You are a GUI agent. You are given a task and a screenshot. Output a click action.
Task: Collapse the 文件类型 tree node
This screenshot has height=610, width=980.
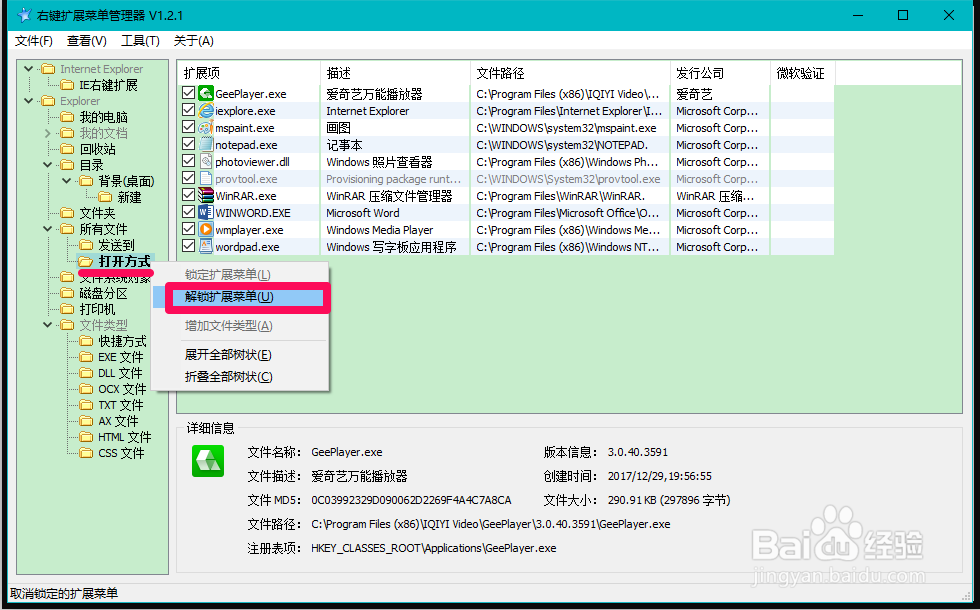[48, 325]
